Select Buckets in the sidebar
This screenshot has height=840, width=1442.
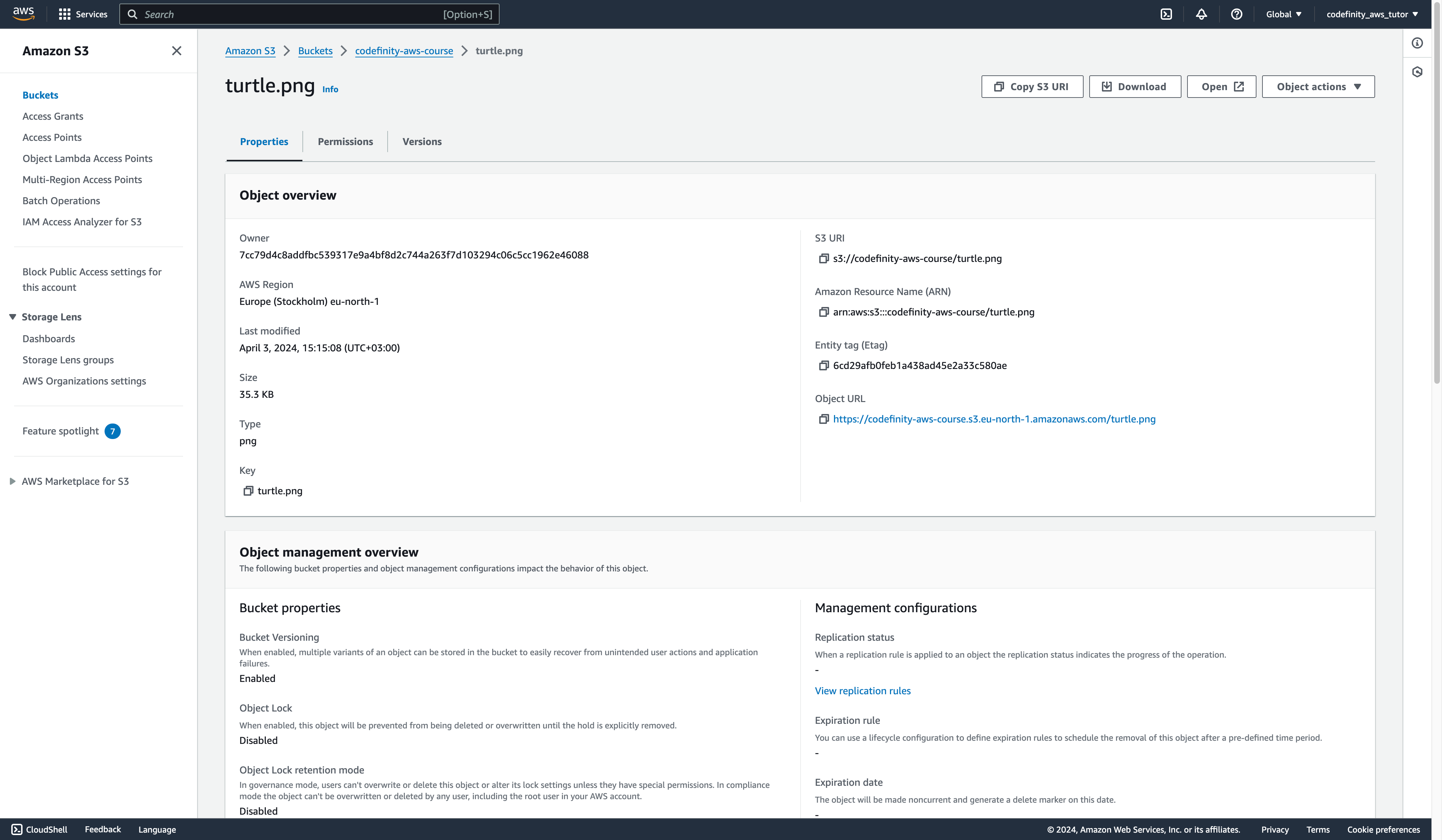[40, 95]
